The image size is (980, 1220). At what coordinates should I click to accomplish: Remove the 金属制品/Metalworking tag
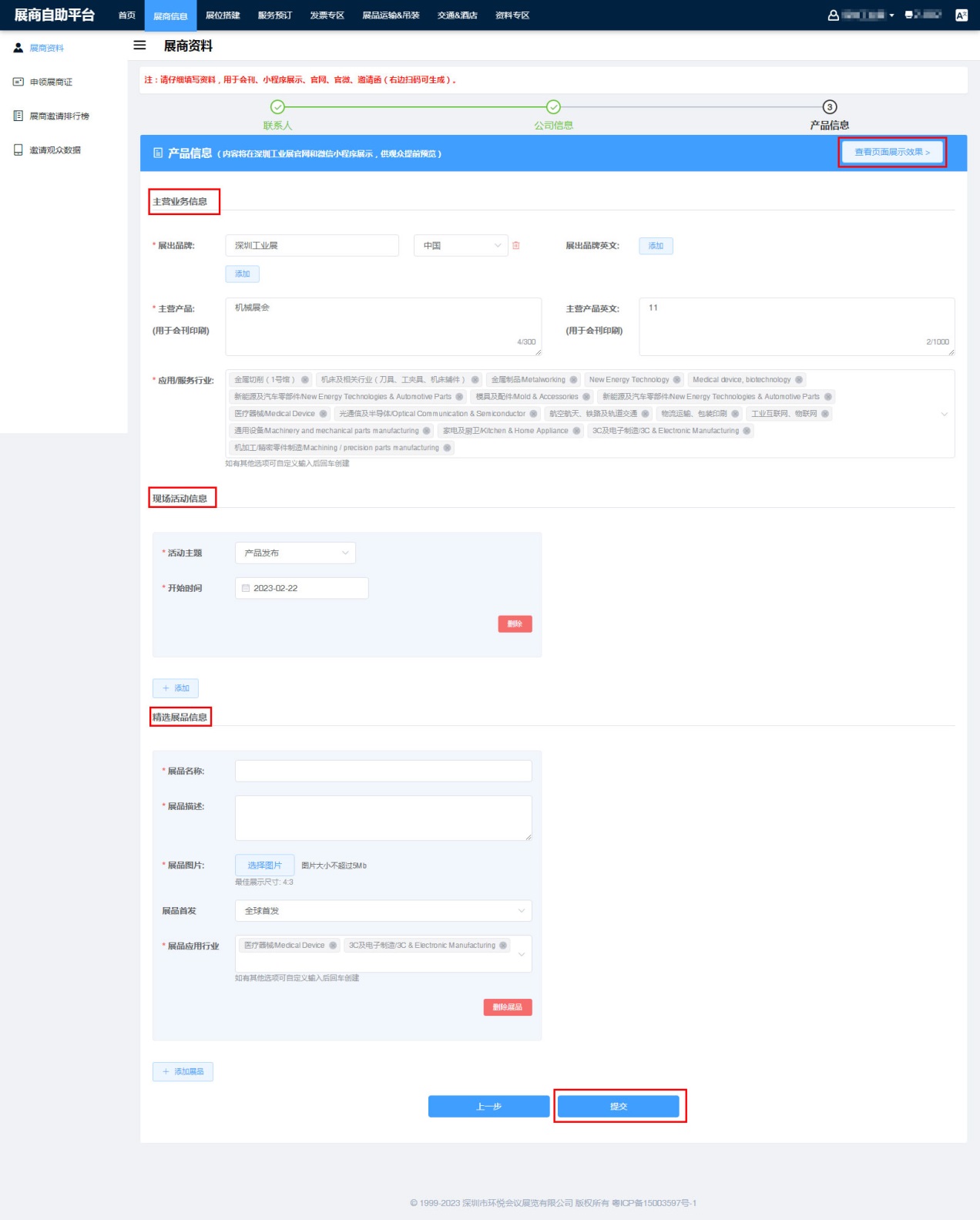[x=574, y=380]
